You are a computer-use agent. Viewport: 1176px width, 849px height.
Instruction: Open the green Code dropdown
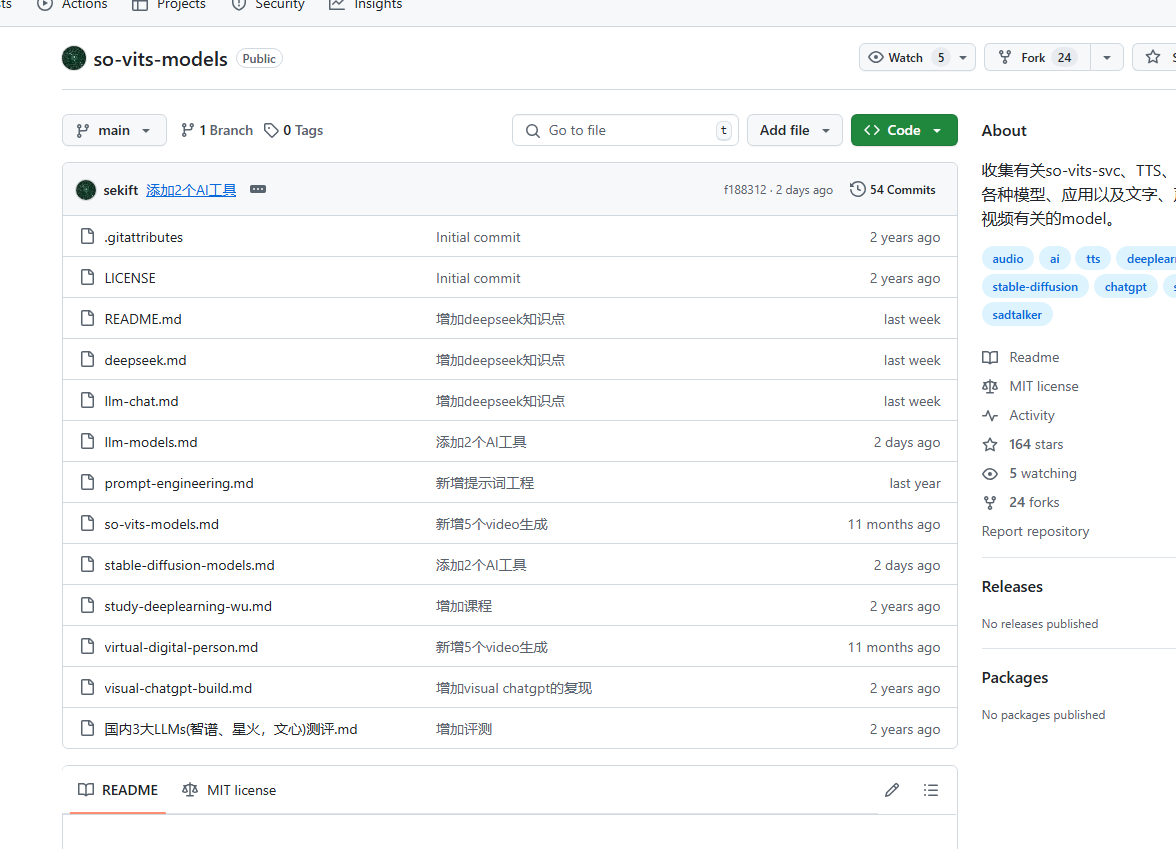pos(904,130)
